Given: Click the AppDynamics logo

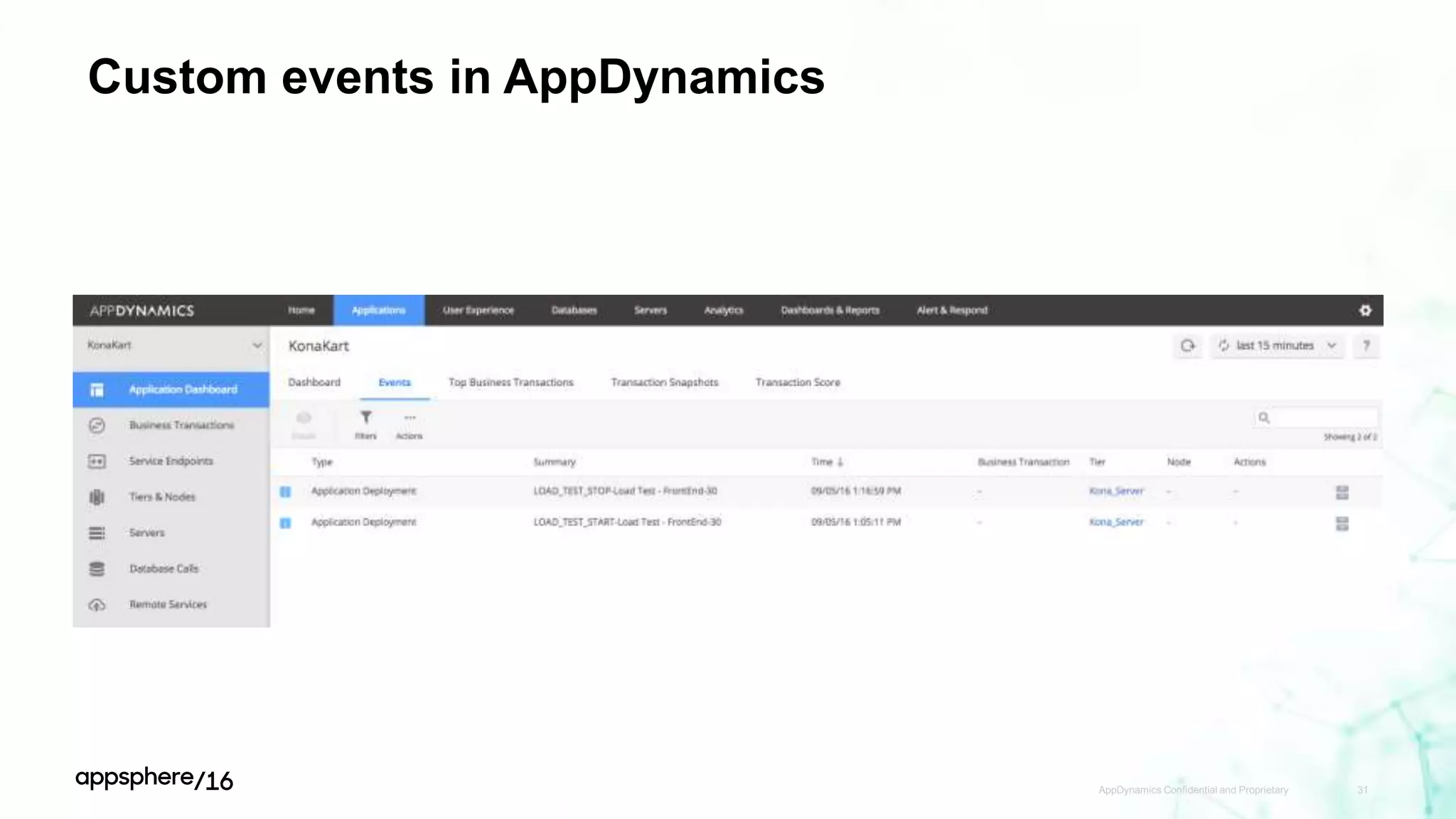Looking at the screenshot, I should (x=142, y=311).
